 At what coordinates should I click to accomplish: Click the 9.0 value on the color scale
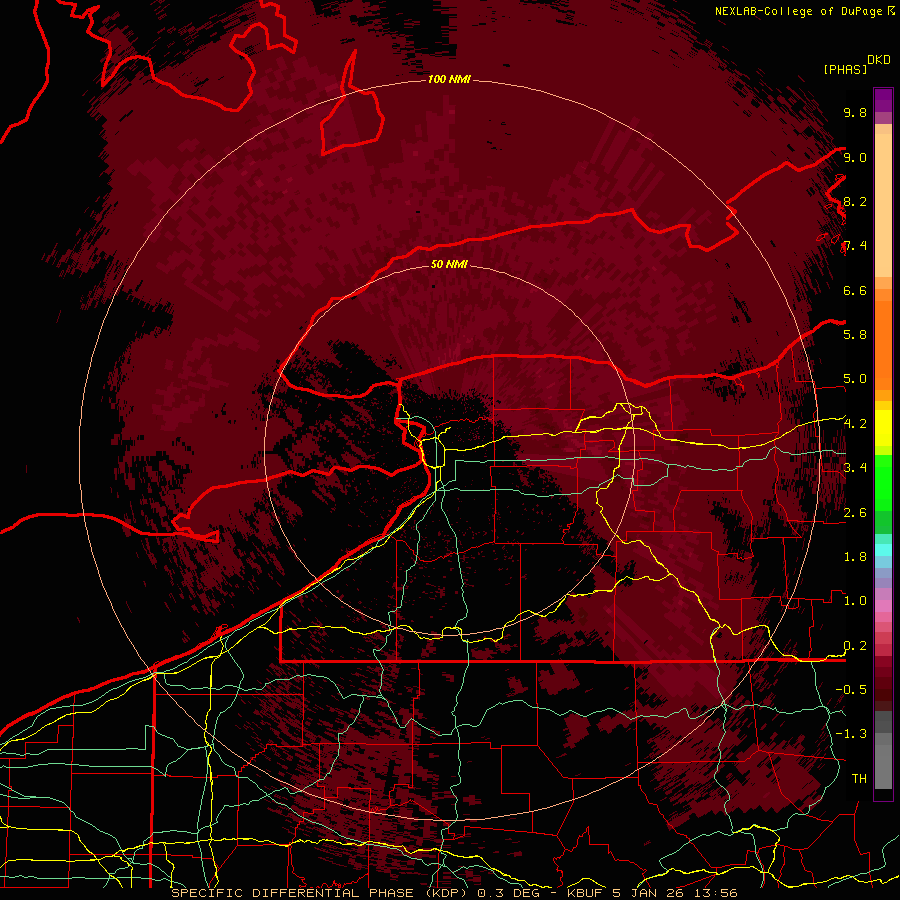(855, 157)
